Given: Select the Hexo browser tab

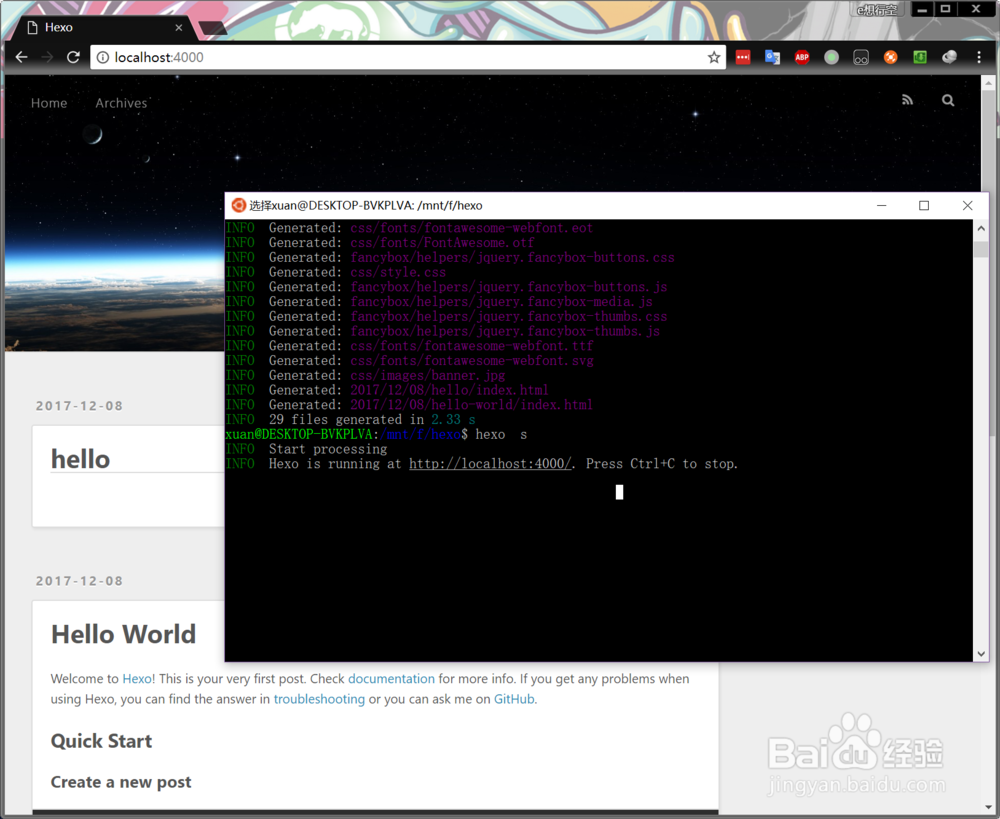Looking at the screenshot, I should point(102,27).
